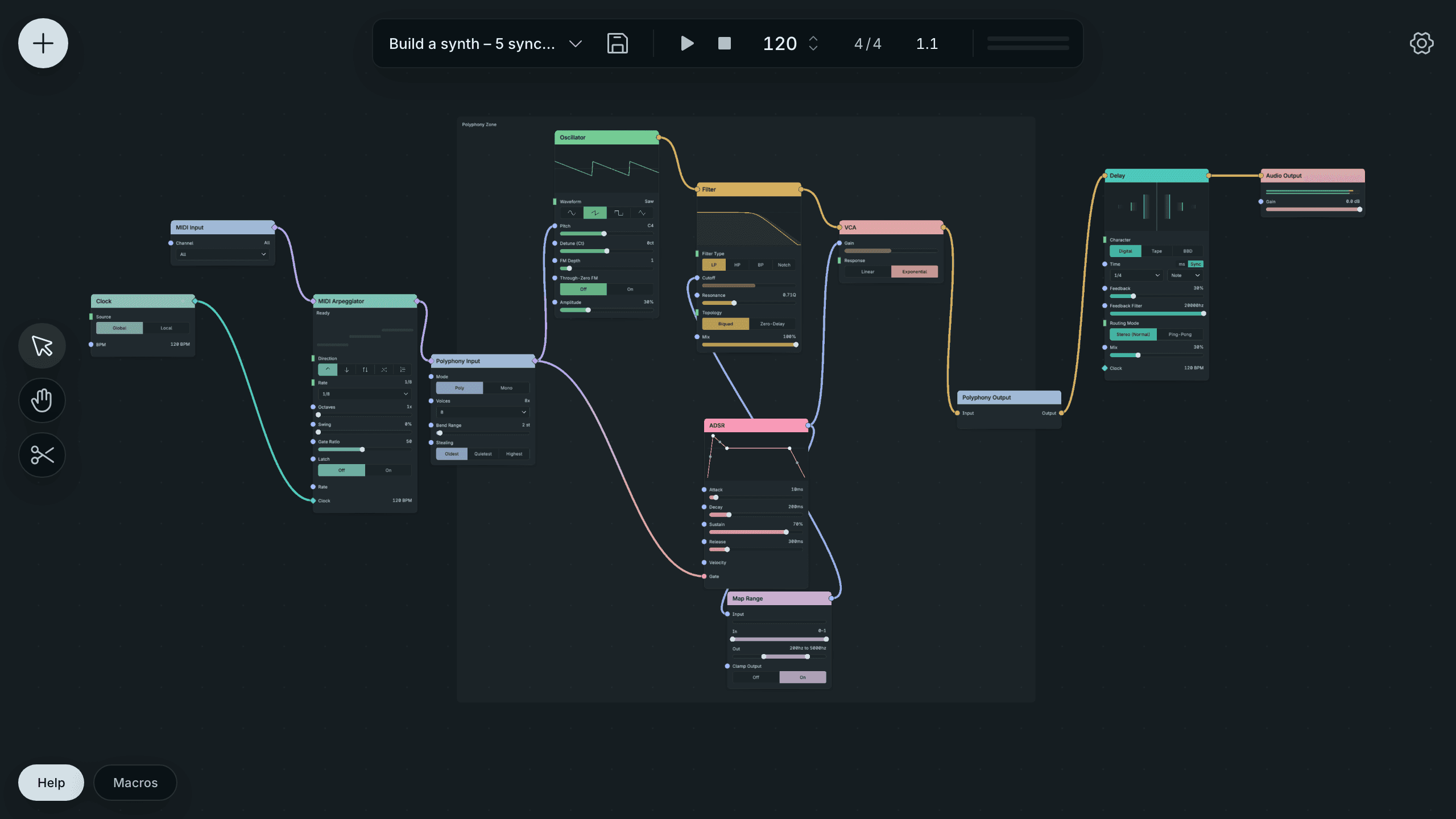
Task: Select Tape character in Delay
Action: coord(1157,251)
